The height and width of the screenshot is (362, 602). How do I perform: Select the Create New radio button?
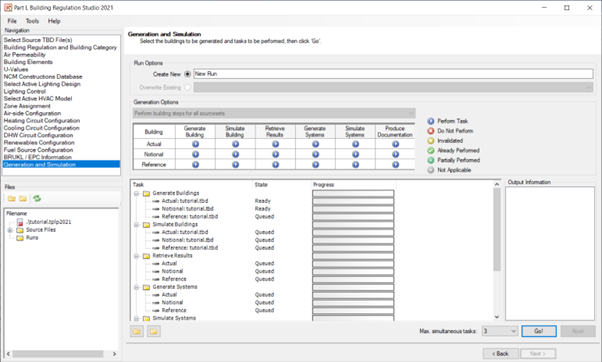(187, 74)
